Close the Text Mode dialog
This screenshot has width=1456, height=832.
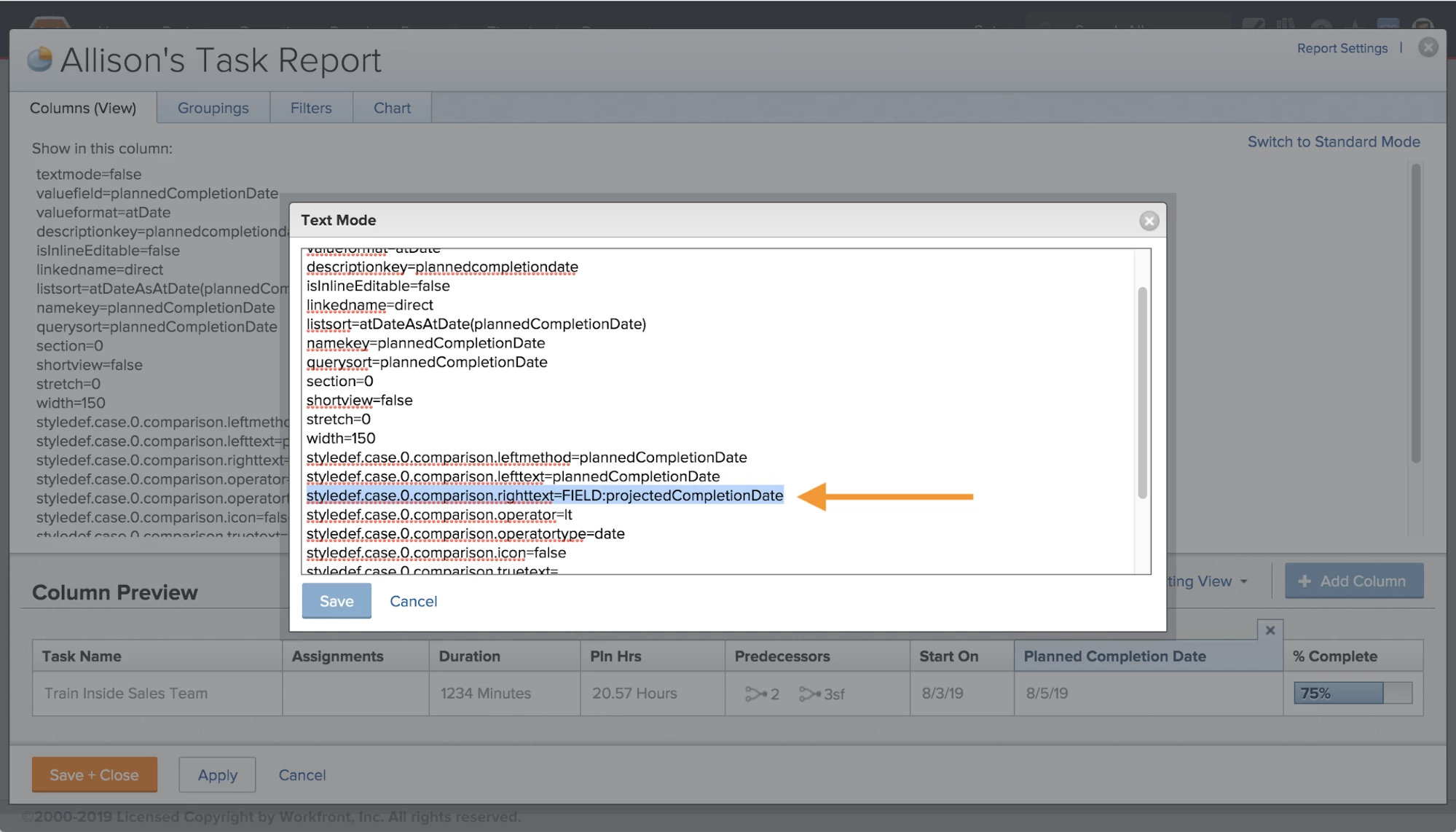pos(1149,221)
